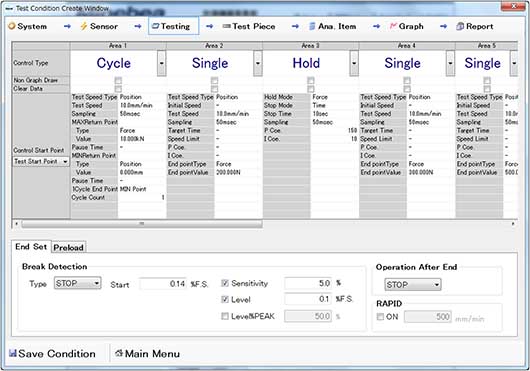Open Break Detection Type STOP dropdown
The height and width of the screenshot is (371, 530).
[x=77, y=283]
